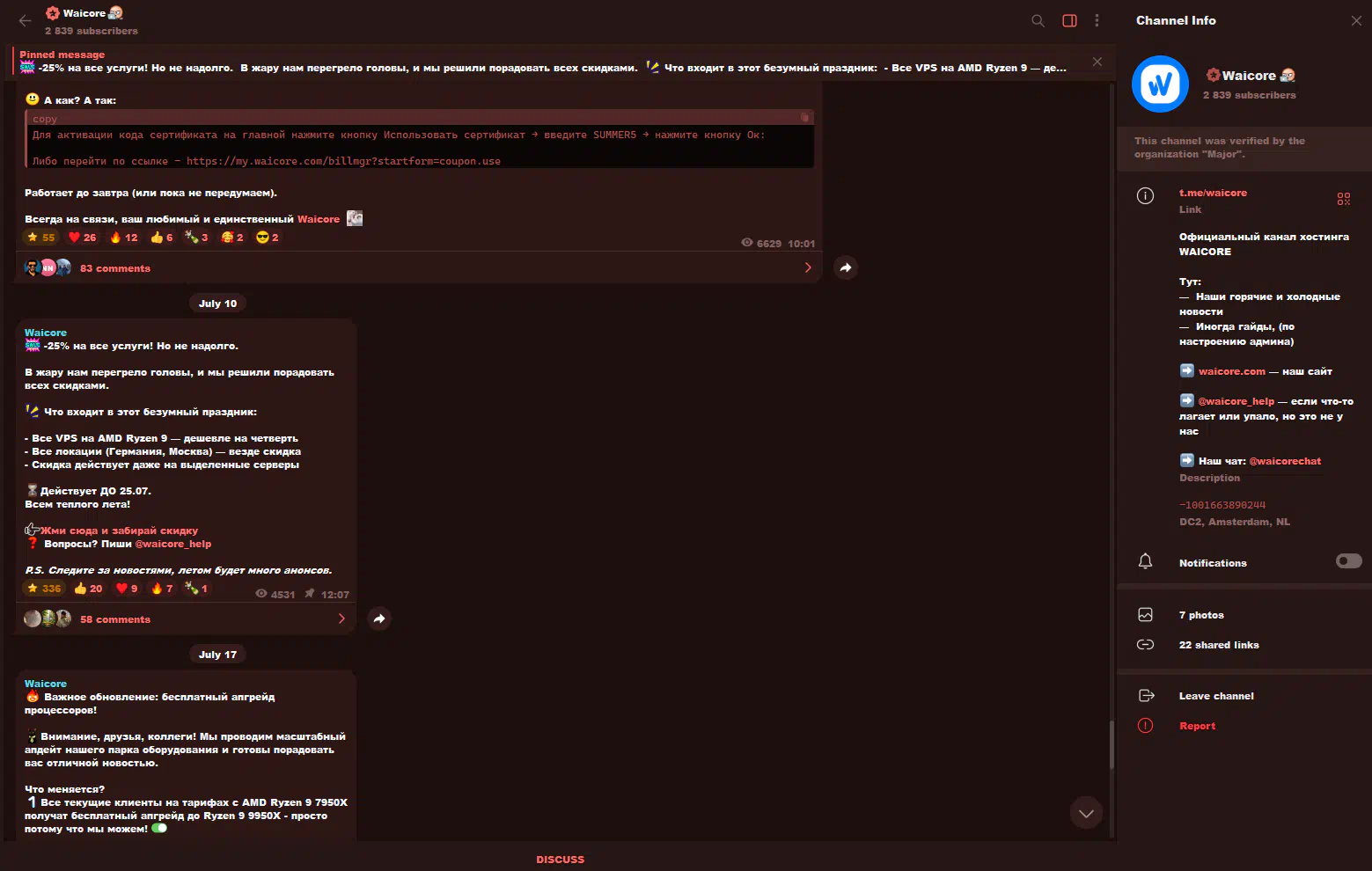The image size is (1372, 871).
Task: Click 'Жми сюда и забирай скидку' link
Action: pos(119,531)
